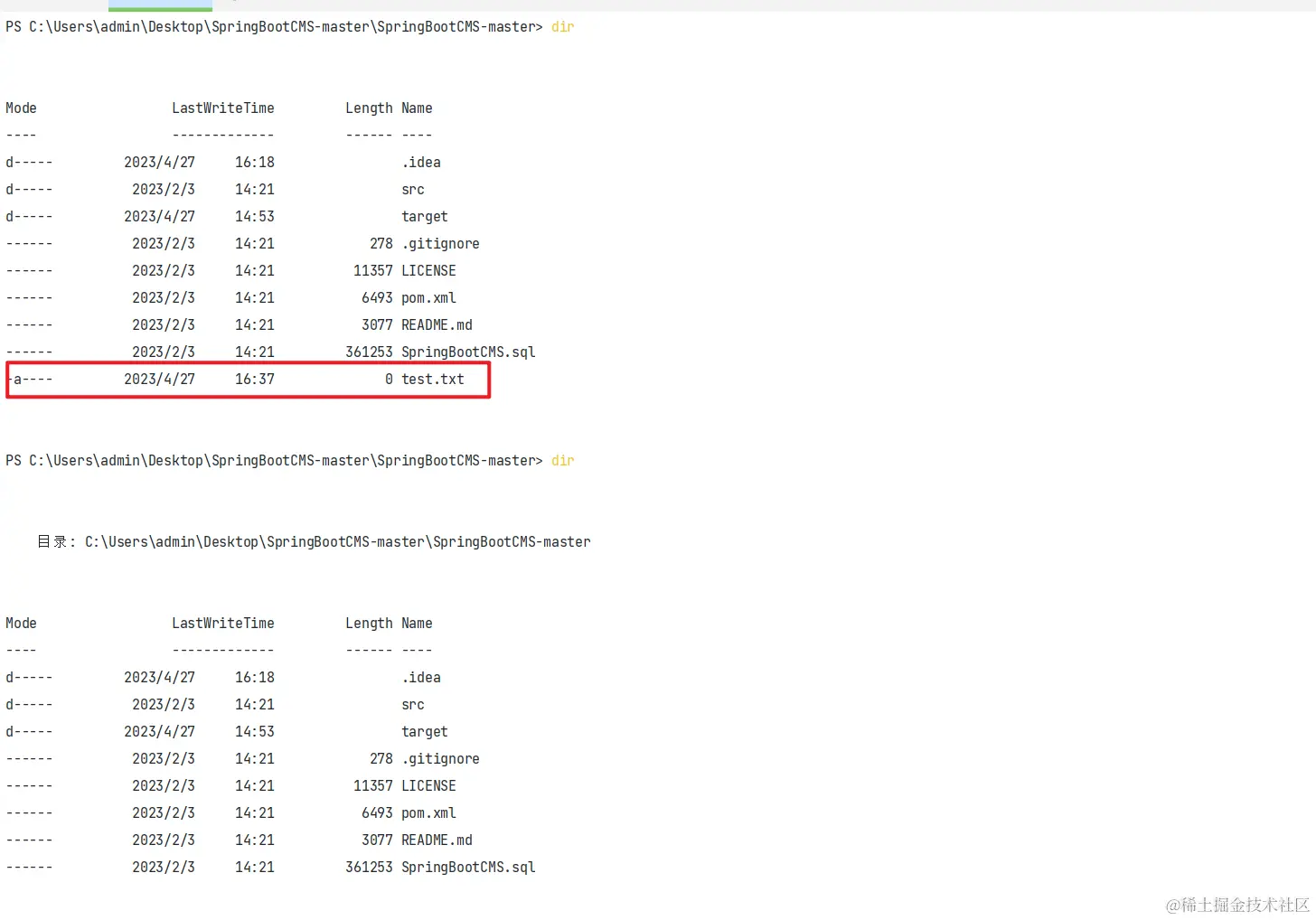Select length 361253 in the upper listing

[x=369, y=352]
